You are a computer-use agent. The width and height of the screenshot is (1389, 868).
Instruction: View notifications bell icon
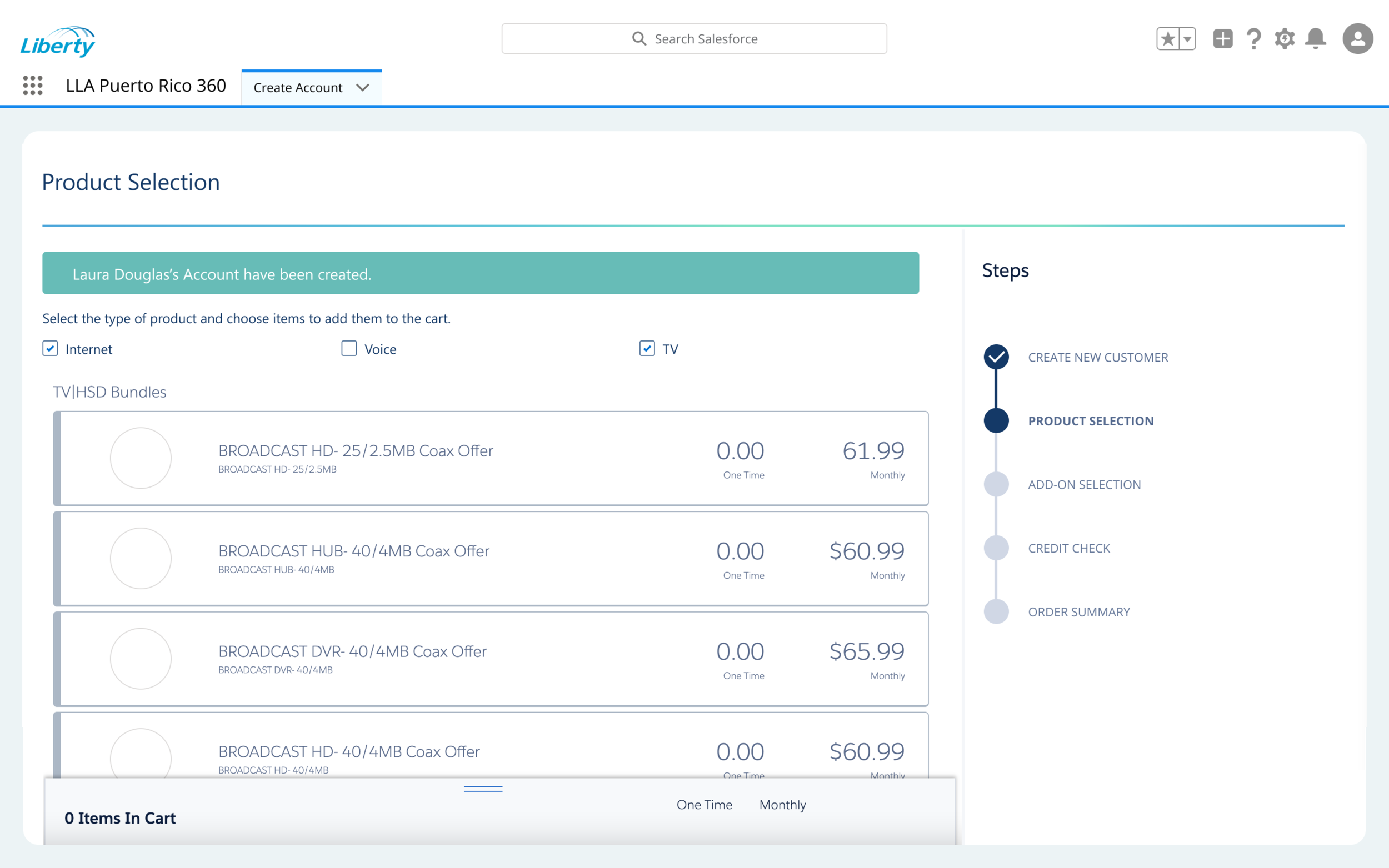pyautogui.click(x=1316, y=39)
